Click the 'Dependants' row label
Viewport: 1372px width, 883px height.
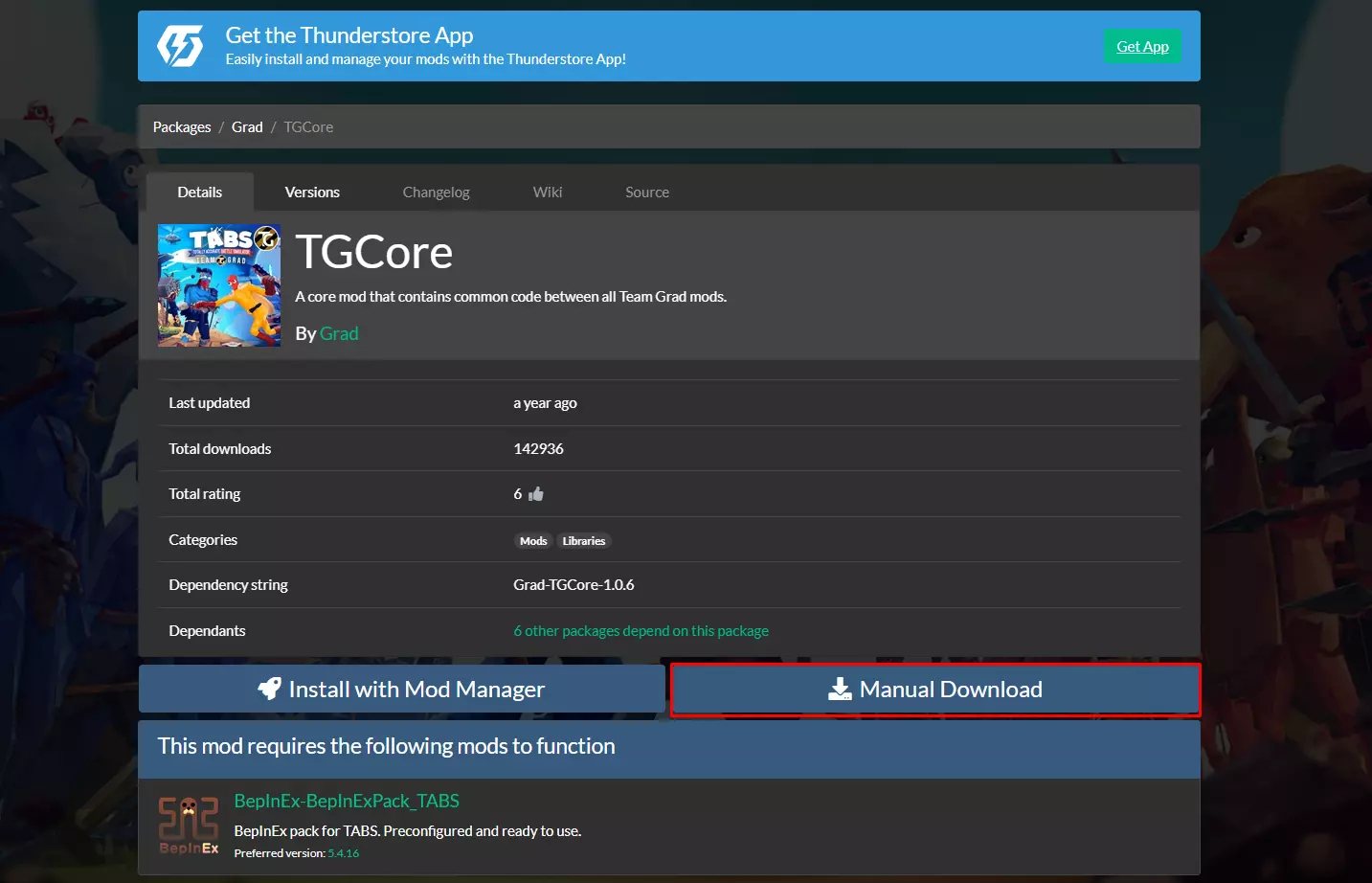pyautogui.click(x=207, y=631)
